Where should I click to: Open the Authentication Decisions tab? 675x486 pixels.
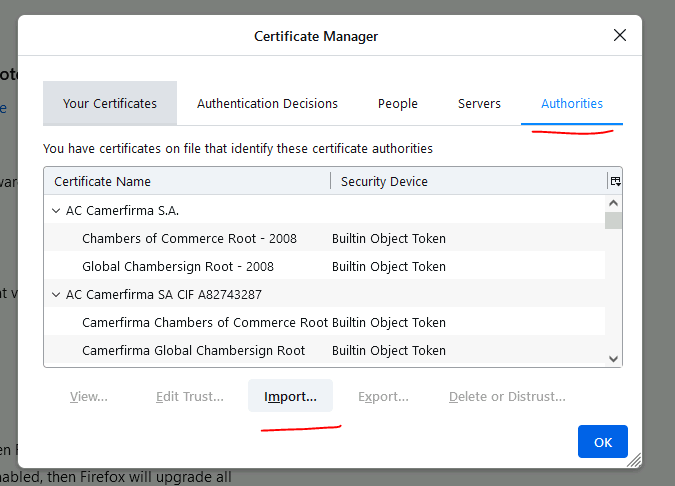(x=267, y=104)
